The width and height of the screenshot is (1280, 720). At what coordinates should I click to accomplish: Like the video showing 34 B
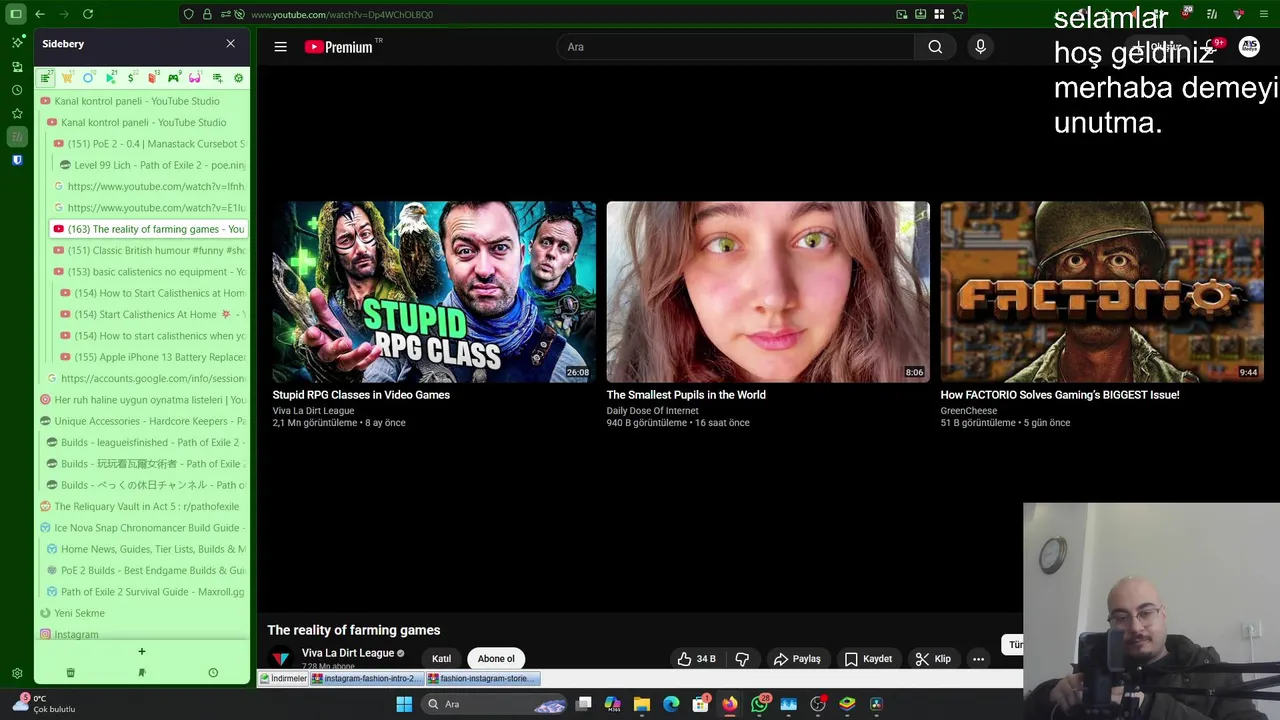(696, 659)
